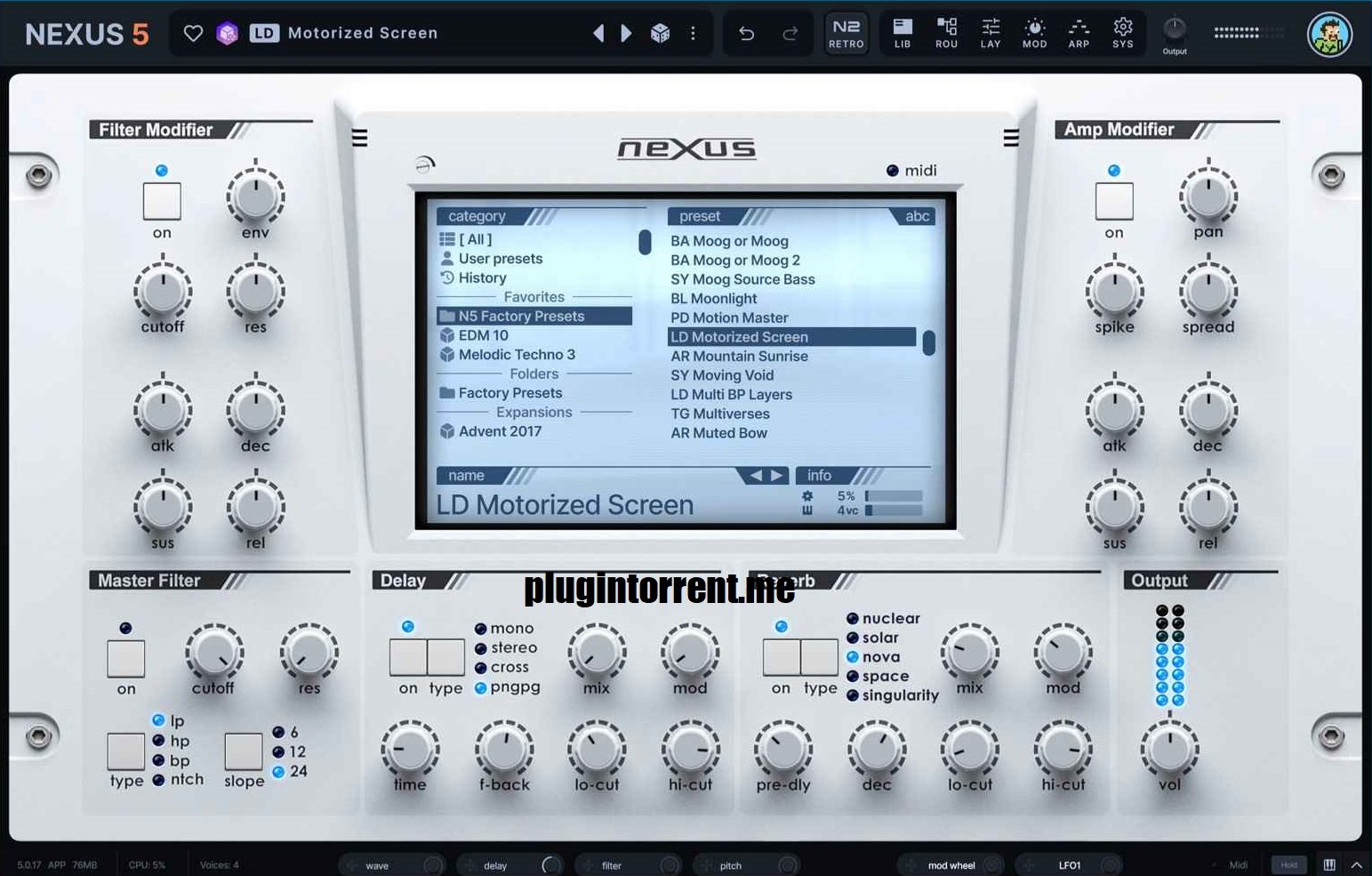Screen dimensions: 1372x876
Task: Toggle the Reverb on button
Action: pyautogui.click(x=782, y=657)
